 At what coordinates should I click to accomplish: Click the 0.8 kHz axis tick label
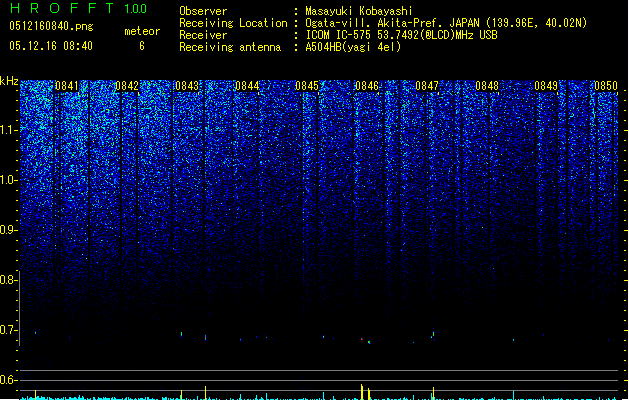[8, 280]
